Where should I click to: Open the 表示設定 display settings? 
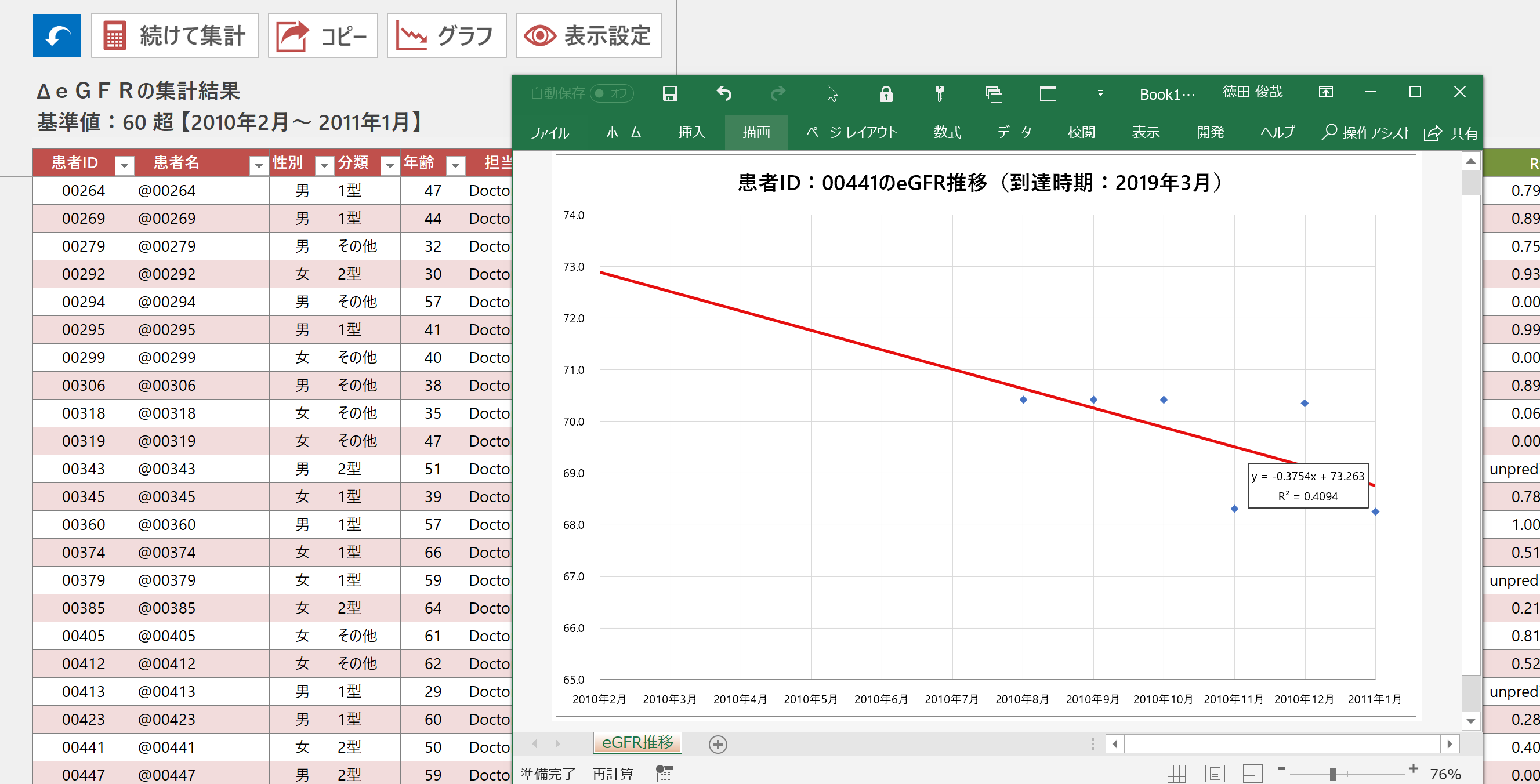tap(588, 36)
